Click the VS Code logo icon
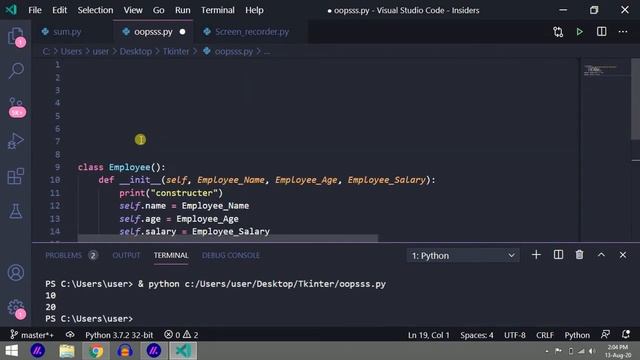The image size is (640, 360). (11, 10)
